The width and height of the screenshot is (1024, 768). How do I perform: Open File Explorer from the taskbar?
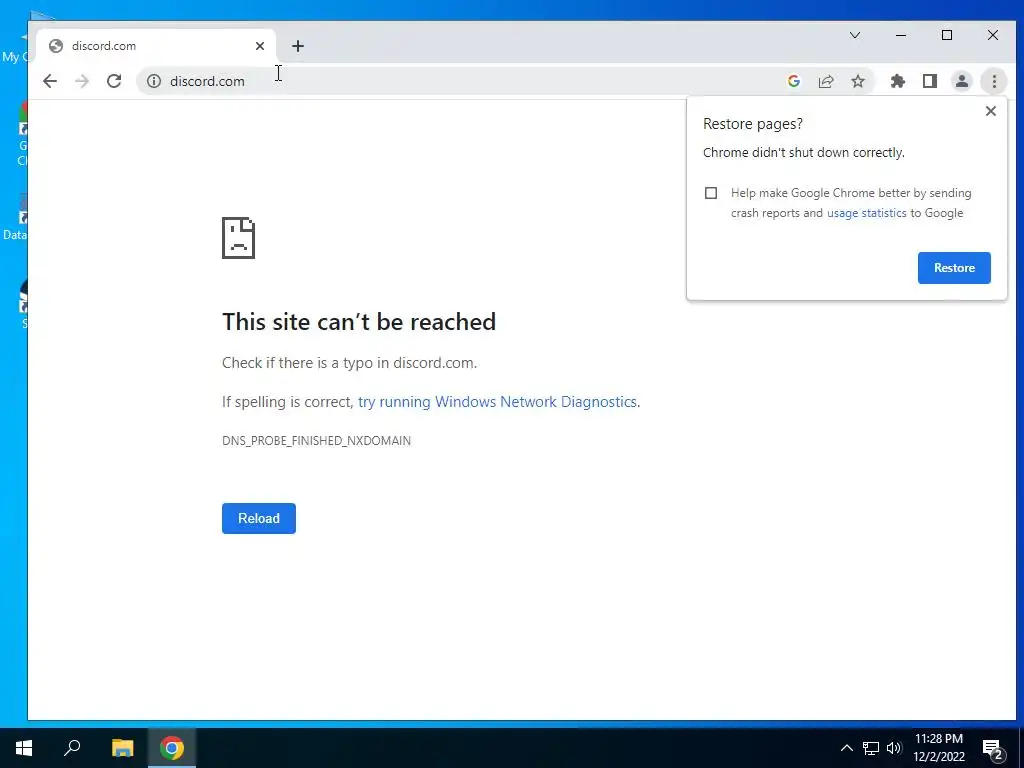click(122, 748)
